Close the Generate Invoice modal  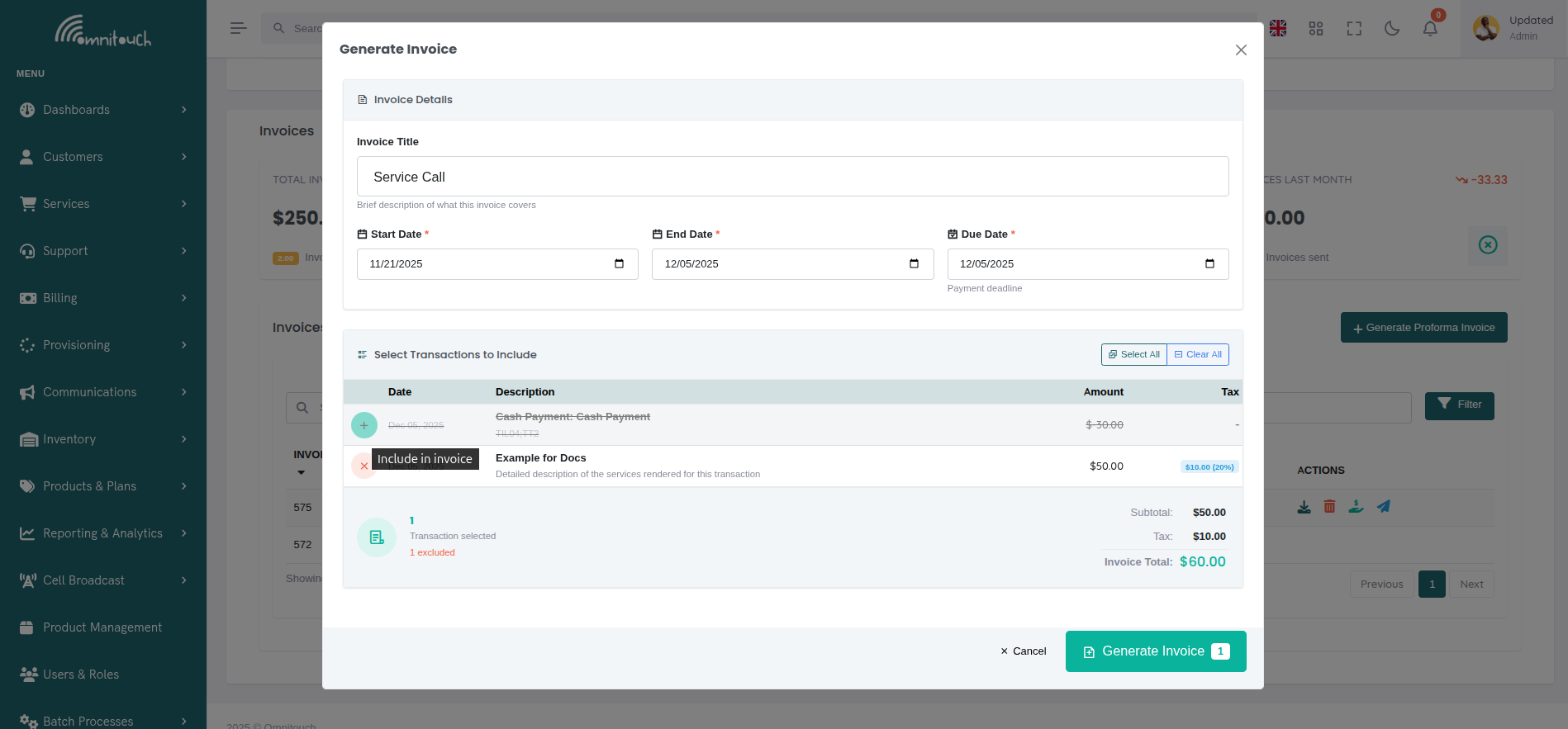click(x=1240, y=50)
